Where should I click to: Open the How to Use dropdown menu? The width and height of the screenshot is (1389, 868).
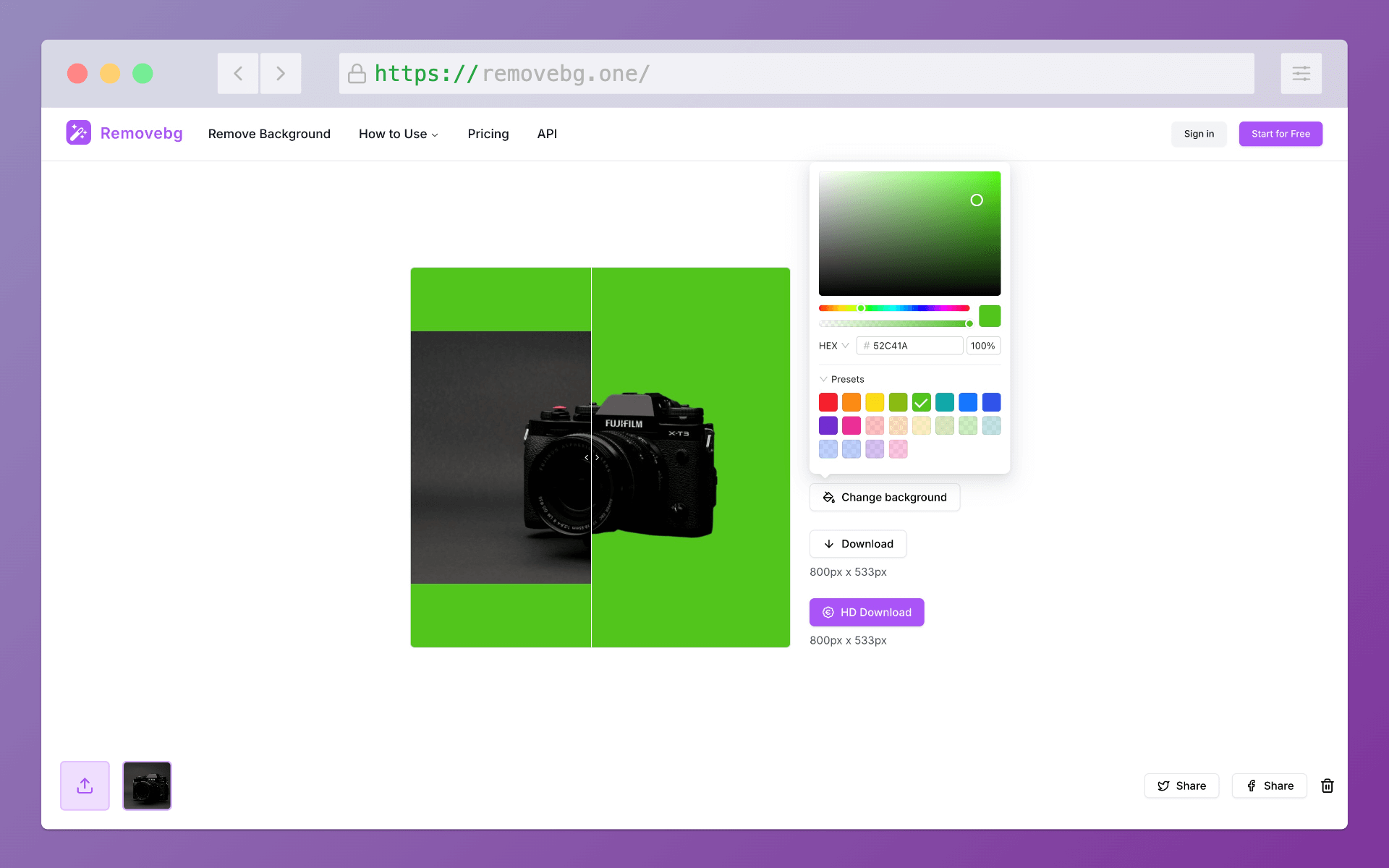point(398,133)
